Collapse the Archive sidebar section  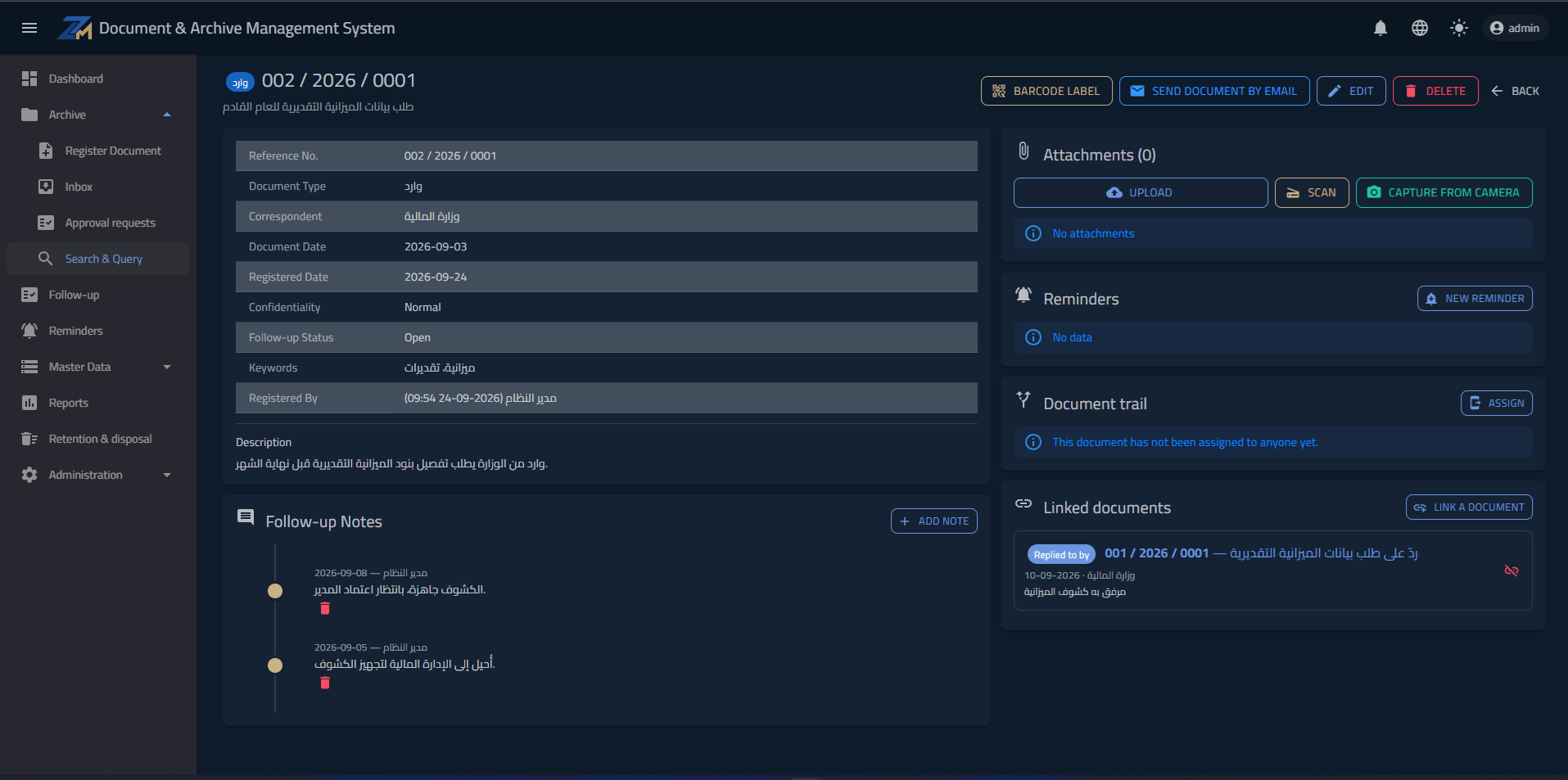click(x=98, y=115)
